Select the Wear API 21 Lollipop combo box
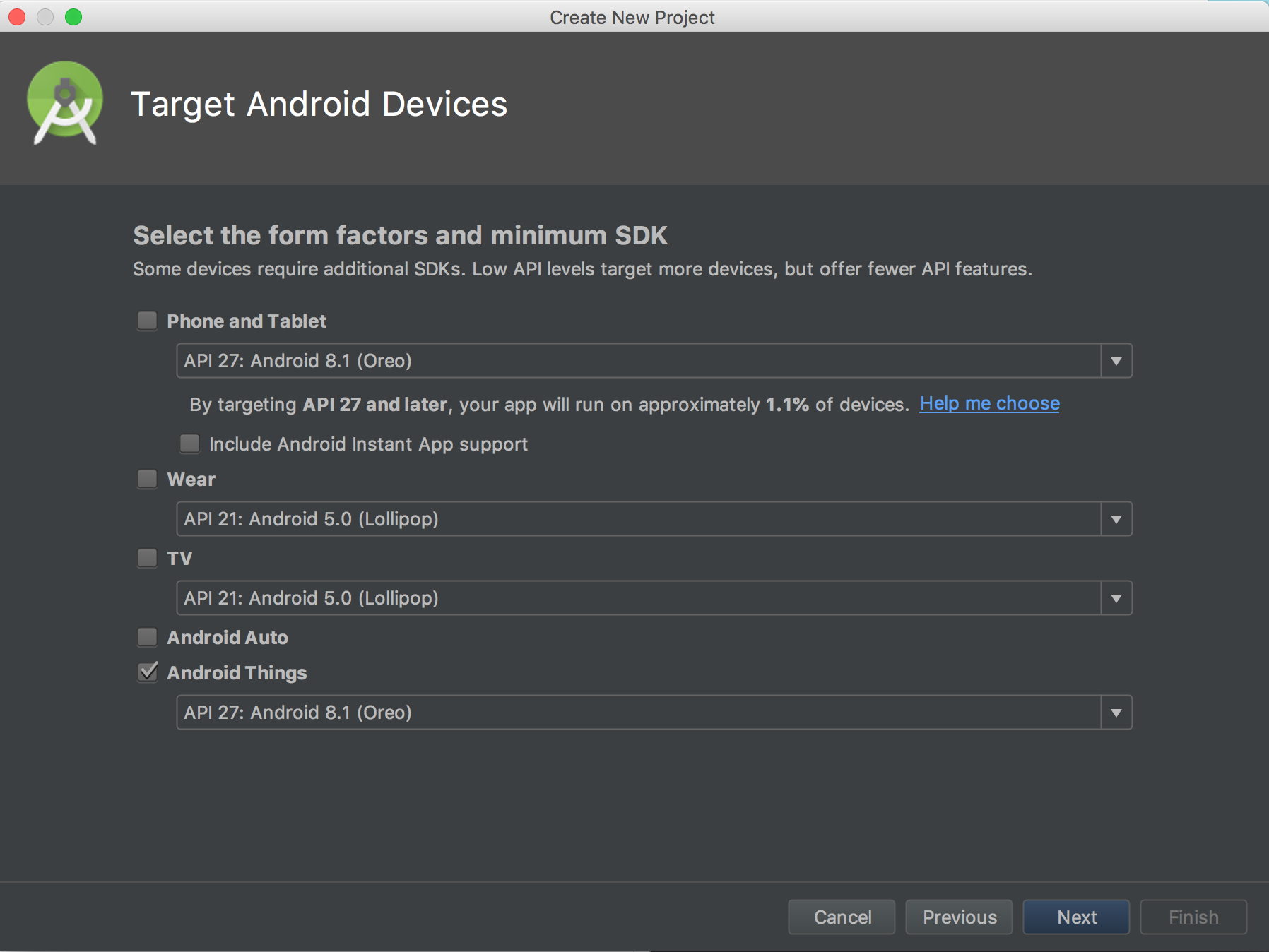This screenshot has width=1269, height=952. point(654,519)
